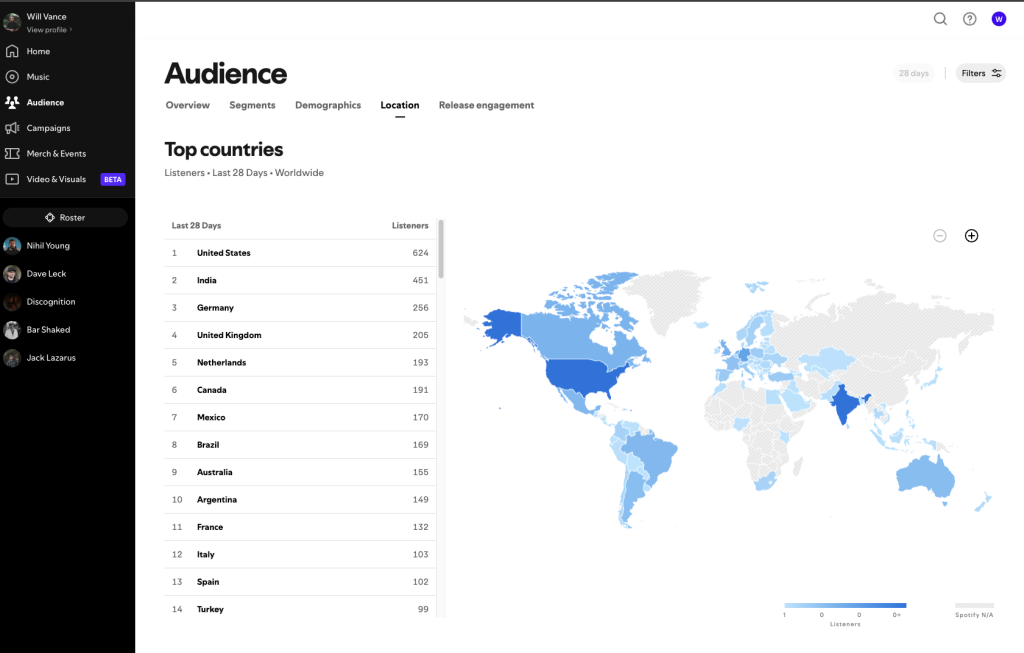Click the search magnifier icon

tap(940, 19)
